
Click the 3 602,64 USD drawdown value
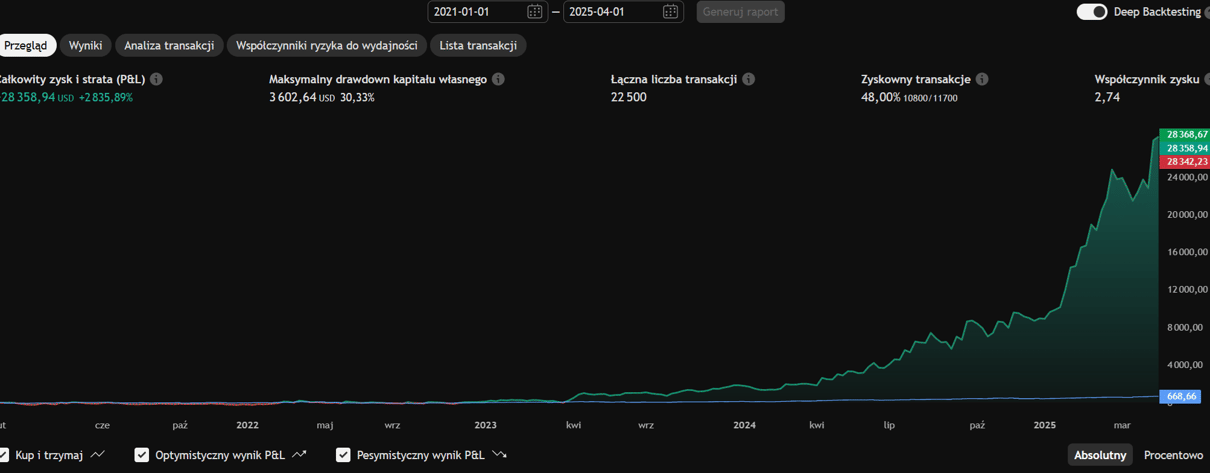pos(302,97)
